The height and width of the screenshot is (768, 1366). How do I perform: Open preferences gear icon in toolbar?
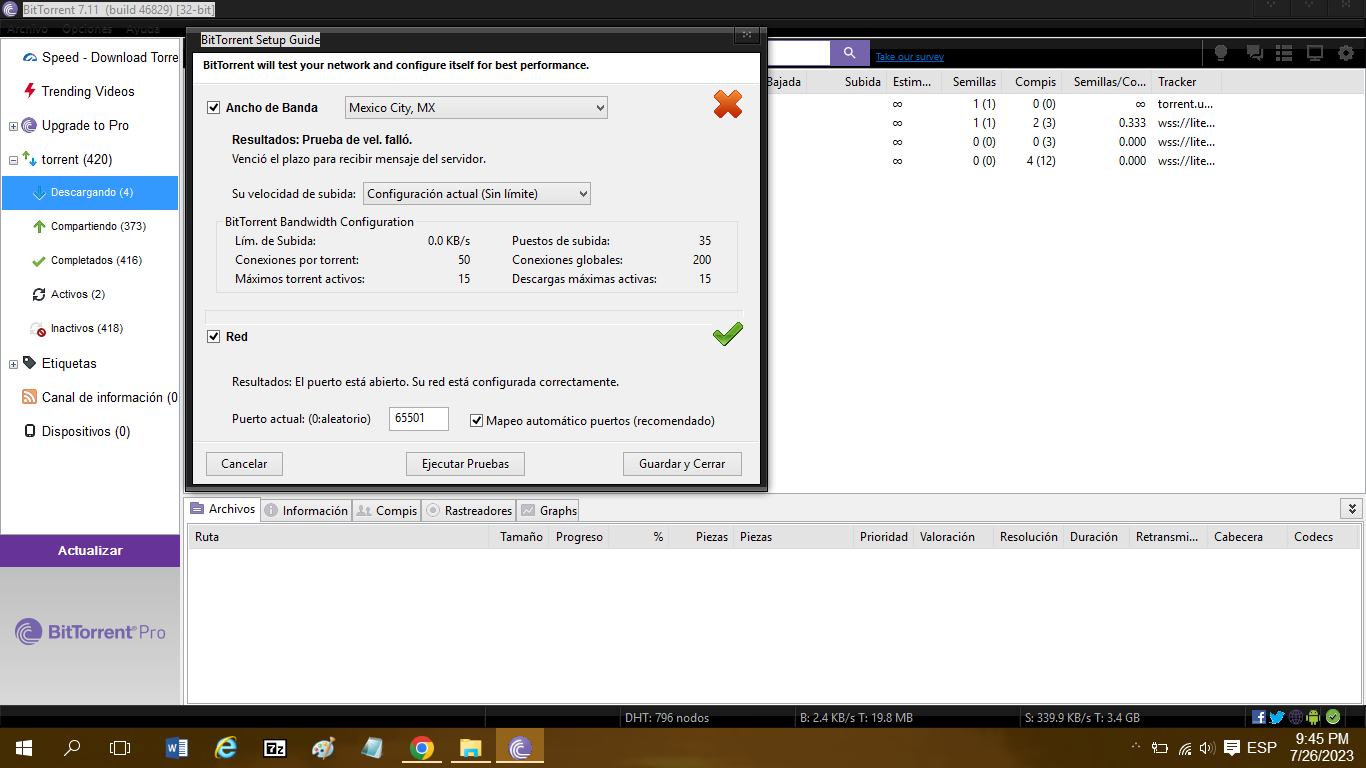(1346, 53)
